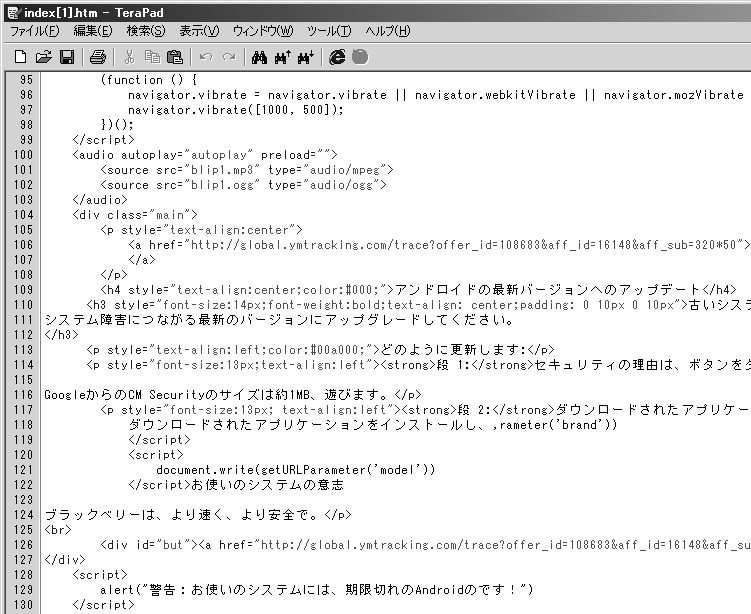751x614 pixels.
Task: Click the round gray toolbar icon
Action: (360, 57)
